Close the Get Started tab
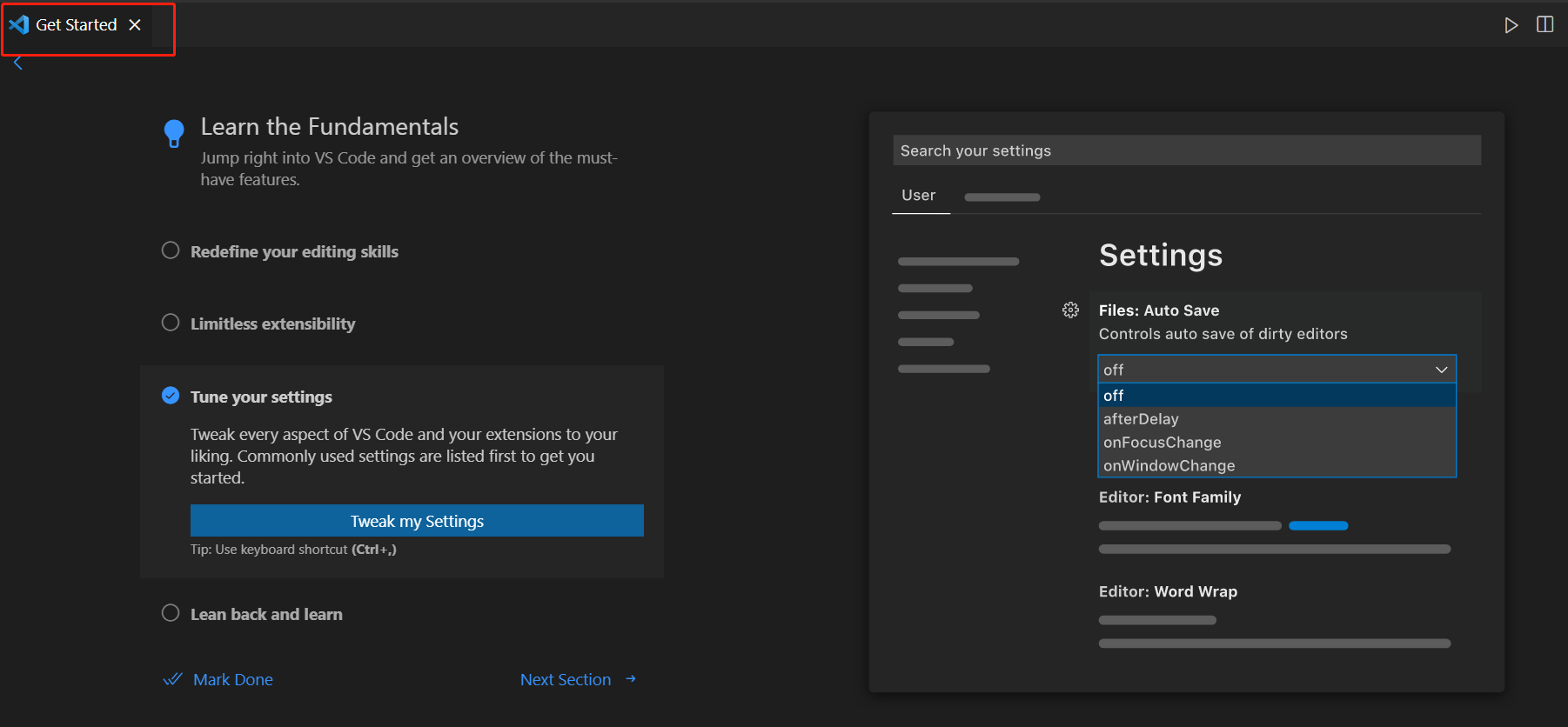This screenshot has width=1568, height=727. point(135,25)
